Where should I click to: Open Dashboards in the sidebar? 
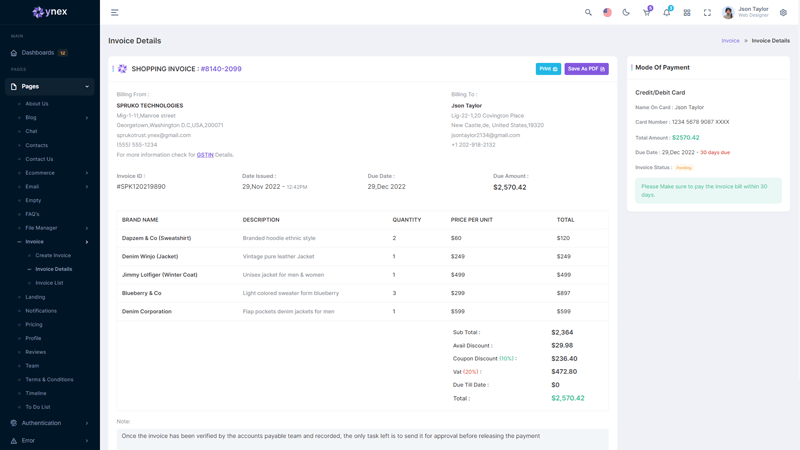(38, 53)
